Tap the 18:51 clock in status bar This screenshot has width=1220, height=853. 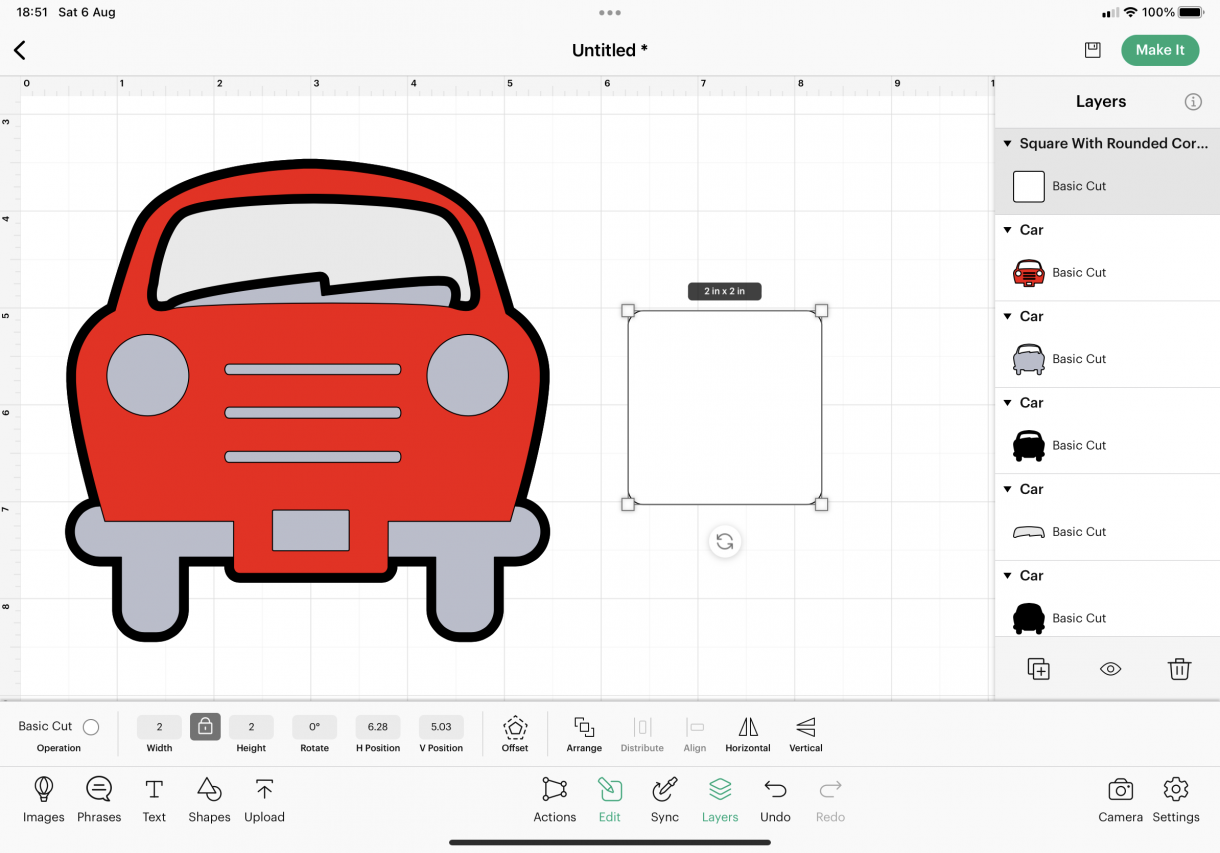[x=33, y=13]
